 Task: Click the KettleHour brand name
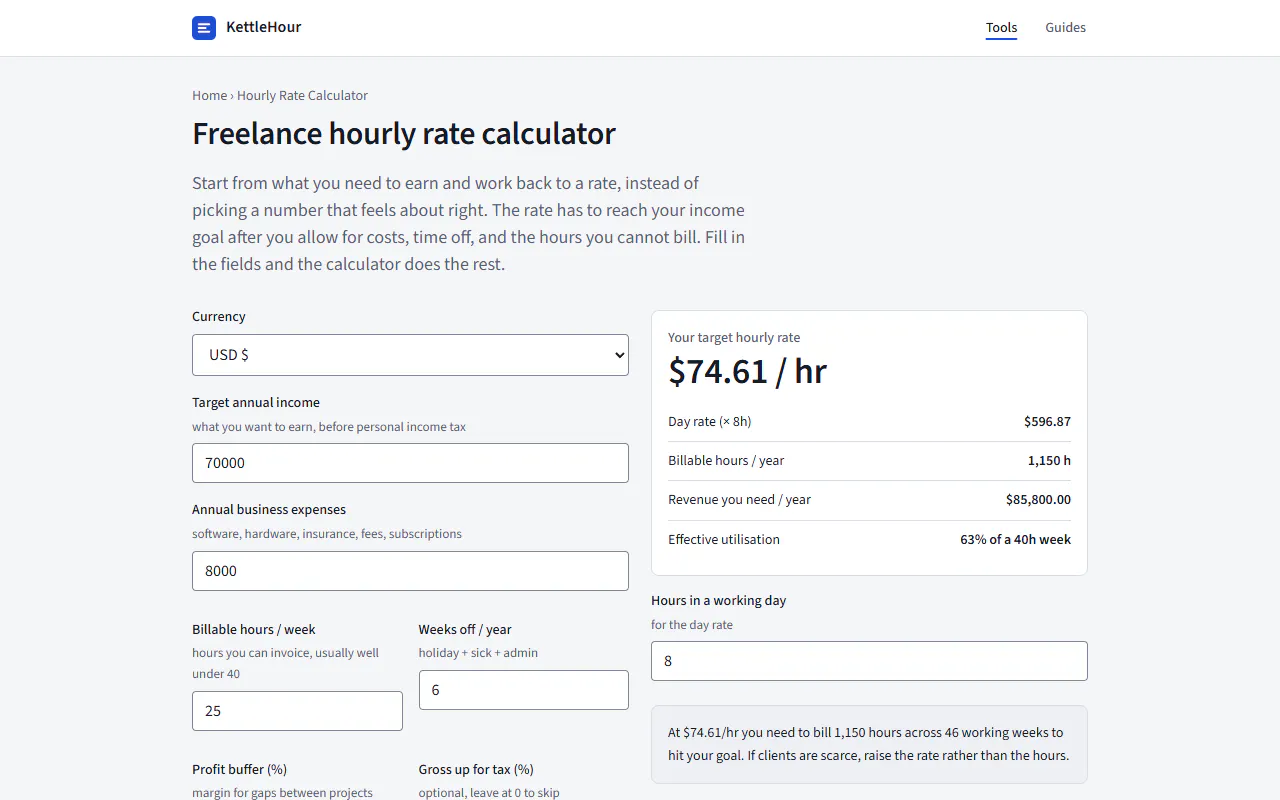coord(263,28)
